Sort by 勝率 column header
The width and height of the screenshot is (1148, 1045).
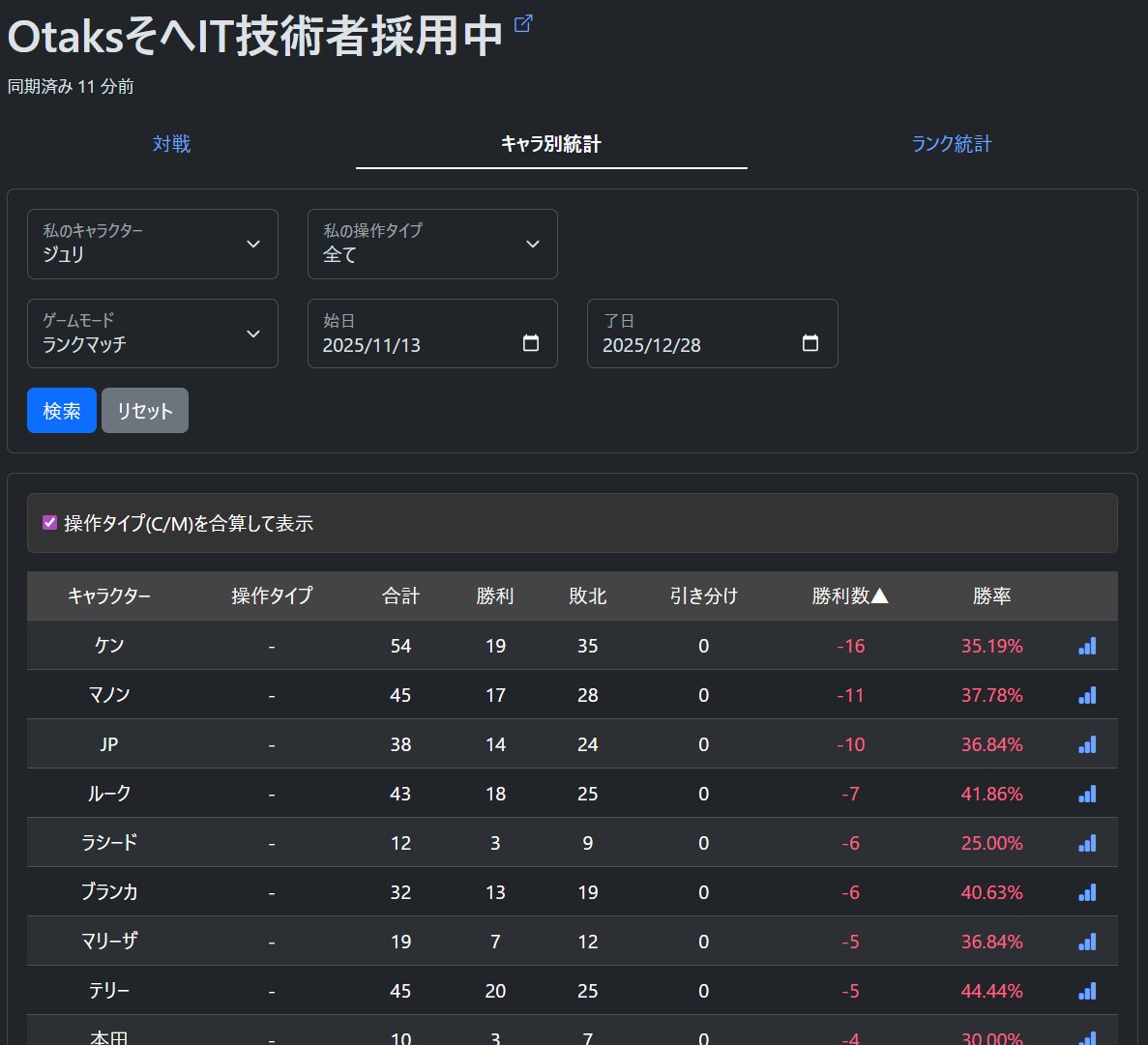(x=992, y=595)
